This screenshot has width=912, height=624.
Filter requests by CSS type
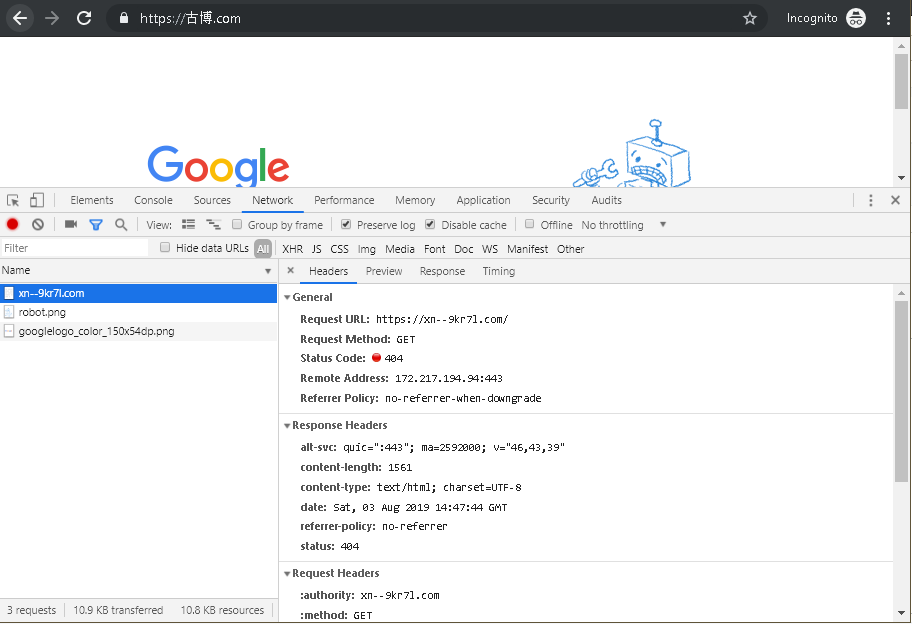[x=339, y=249]
